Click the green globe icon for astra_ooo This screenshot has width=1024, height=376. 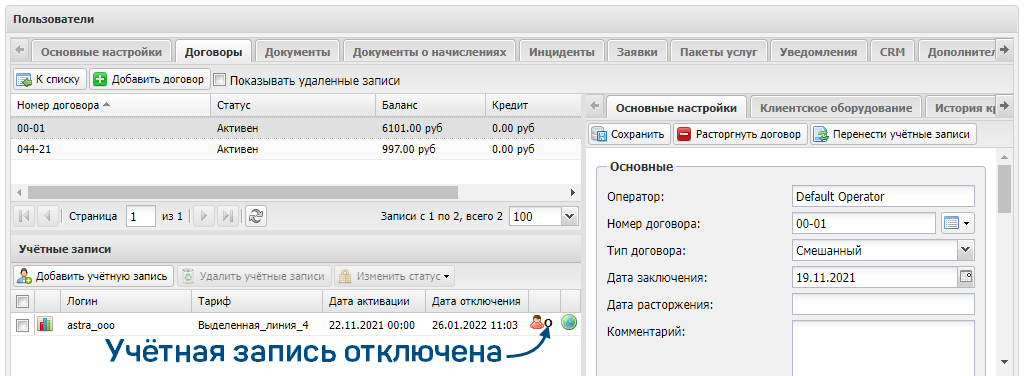pyautogui.click(x=569, y=322)
